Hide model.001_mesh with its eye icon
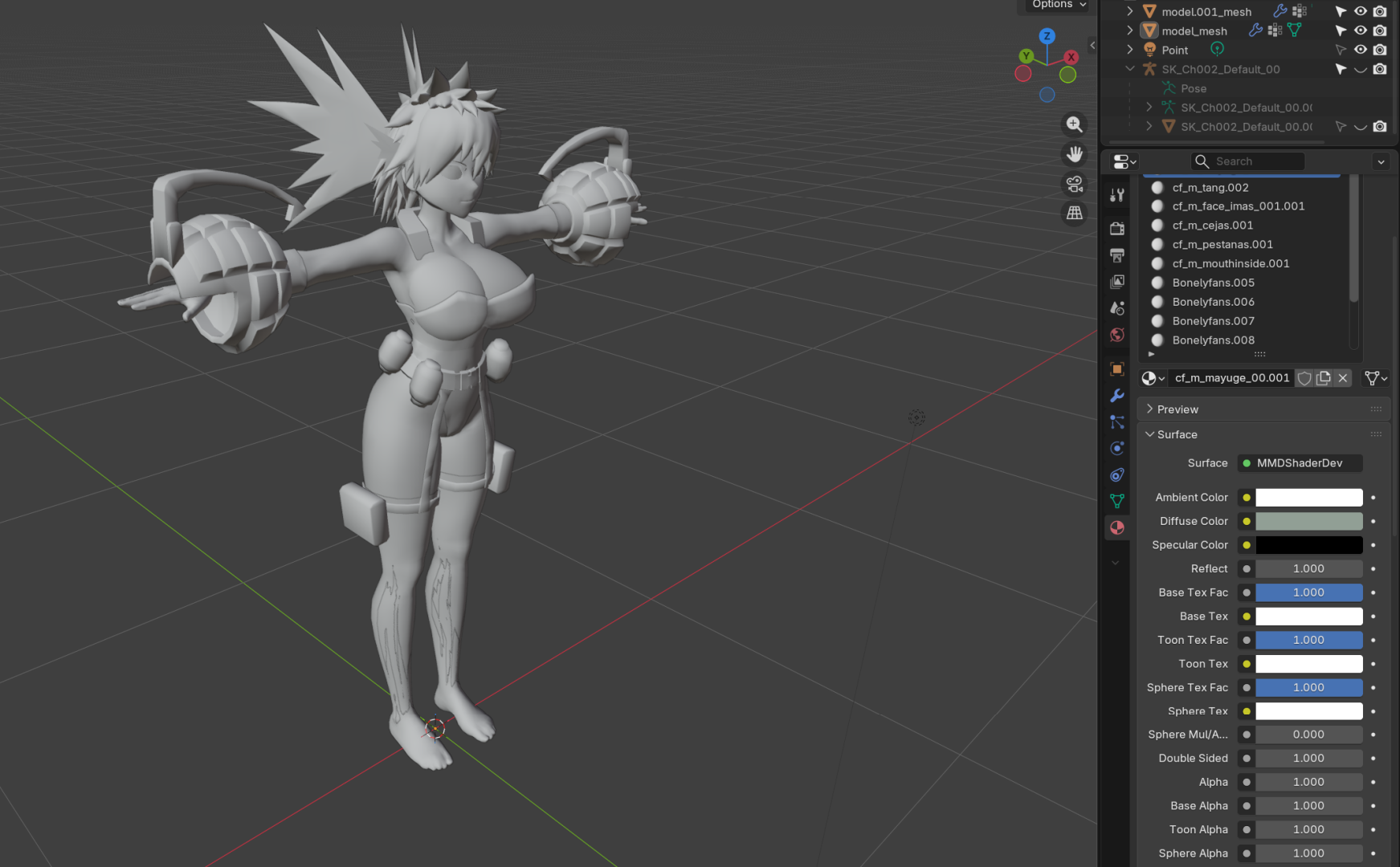This screenshot has width=1400, height=867. [x=1360, y=11]
